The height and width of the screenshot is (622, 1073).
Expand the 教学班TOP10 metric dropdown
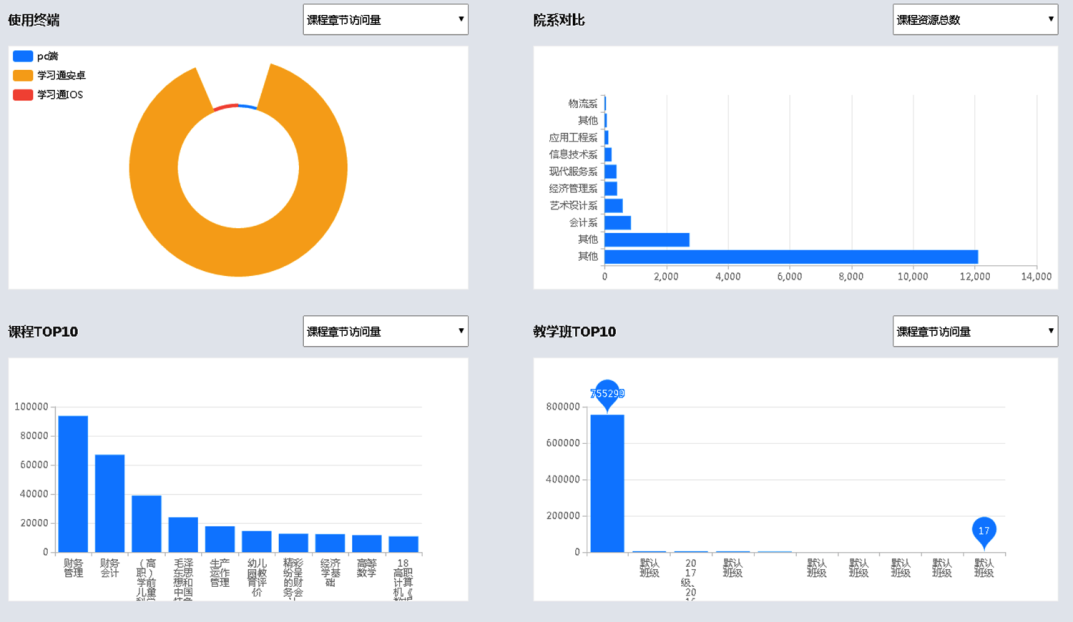pyautogui.click(x=975, y=331)
